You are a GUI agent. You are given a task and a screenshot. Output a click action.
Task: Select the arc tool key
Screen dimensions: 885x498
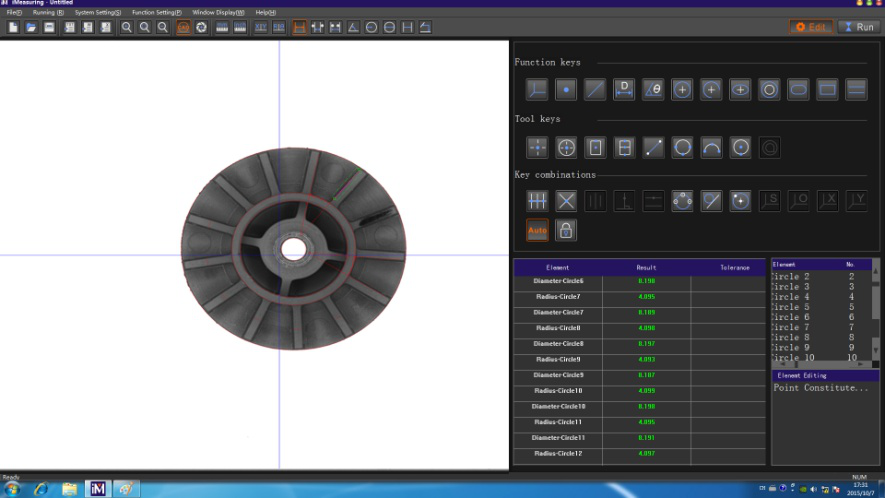(711, 148)
